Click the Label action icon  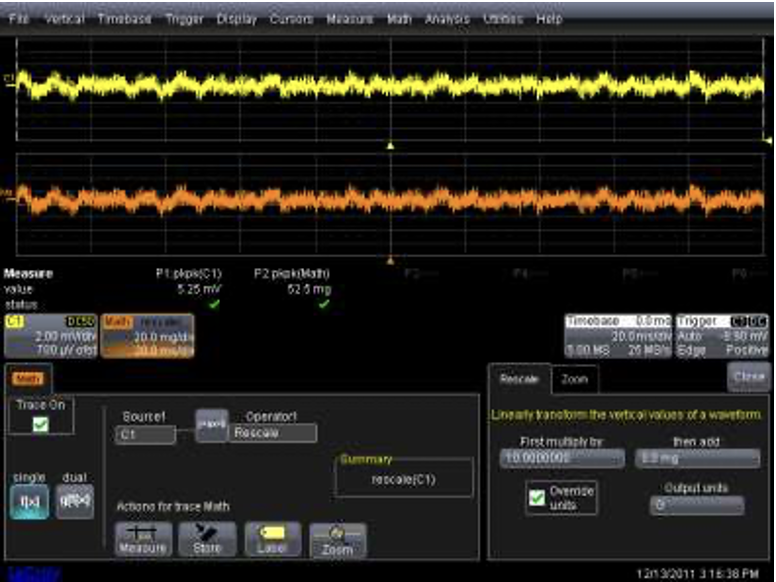pos(272,538)
